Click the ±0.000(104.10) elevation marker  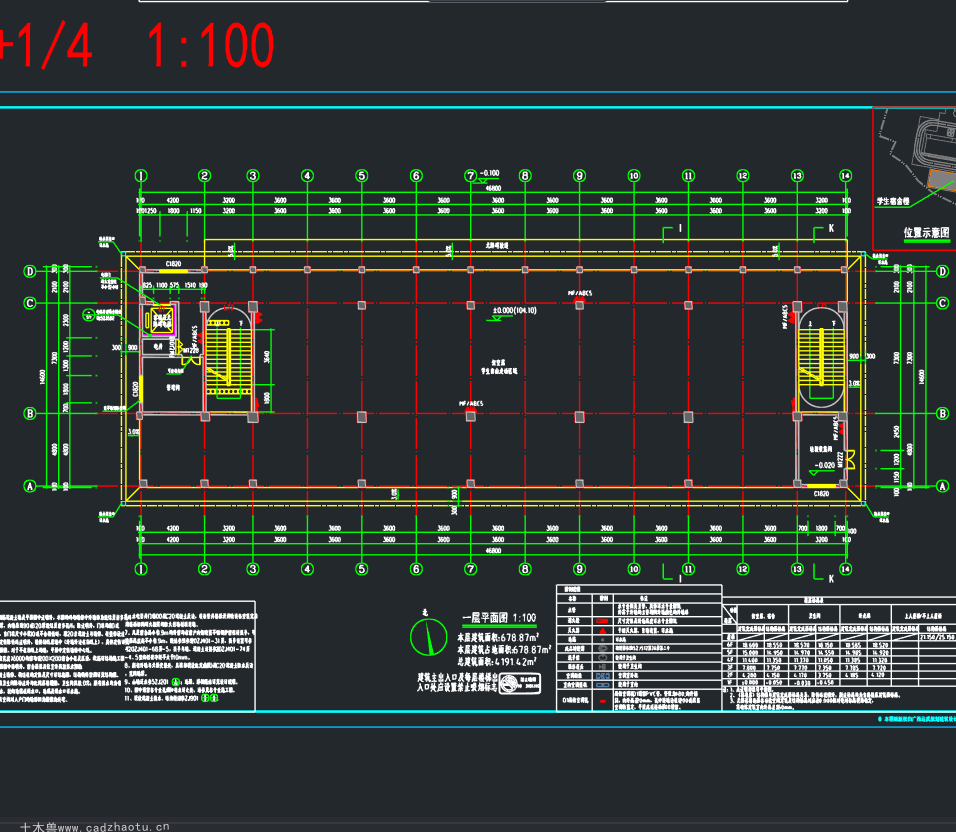pyautogui.click(x=515, y=311)
